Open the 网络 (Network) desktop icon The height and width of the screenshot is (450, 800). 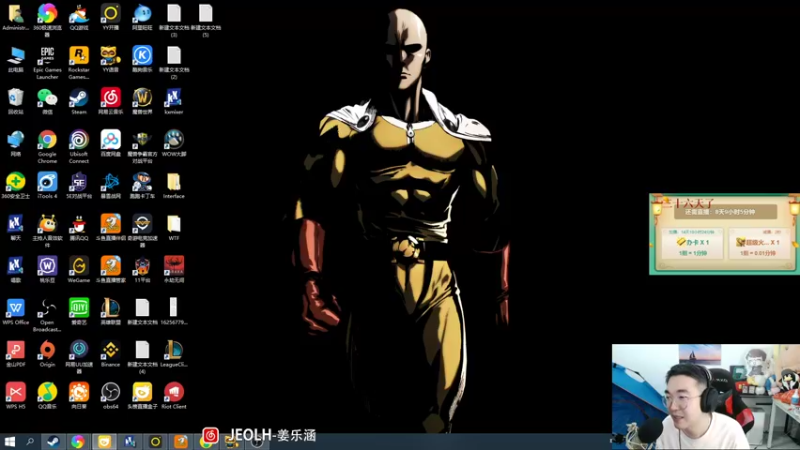(15, 144)
